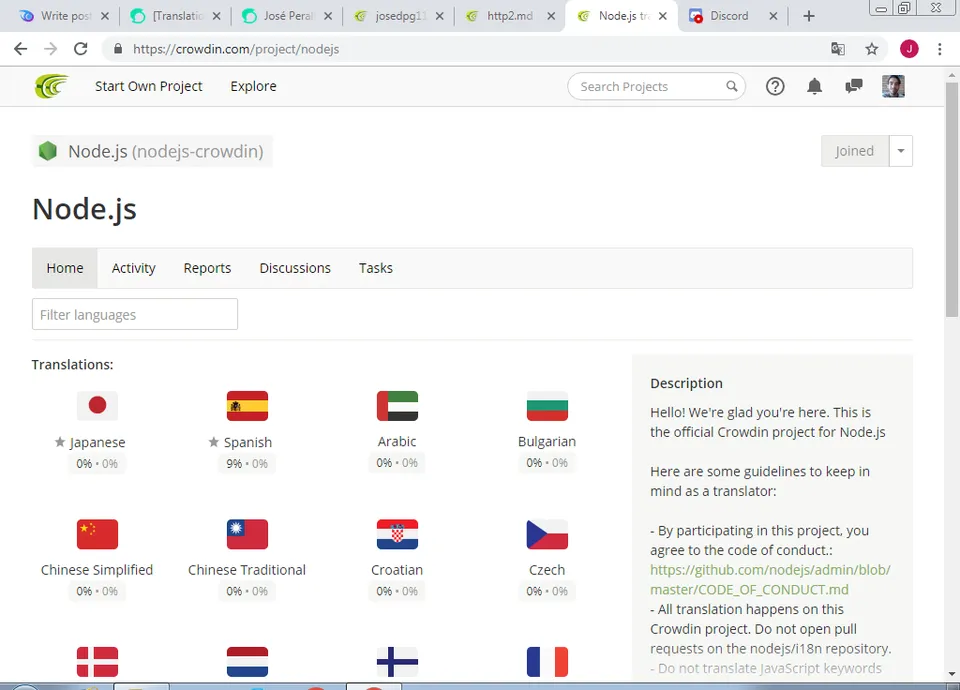Open the Czech language link
960x690 pixels.
coord(547,570)
